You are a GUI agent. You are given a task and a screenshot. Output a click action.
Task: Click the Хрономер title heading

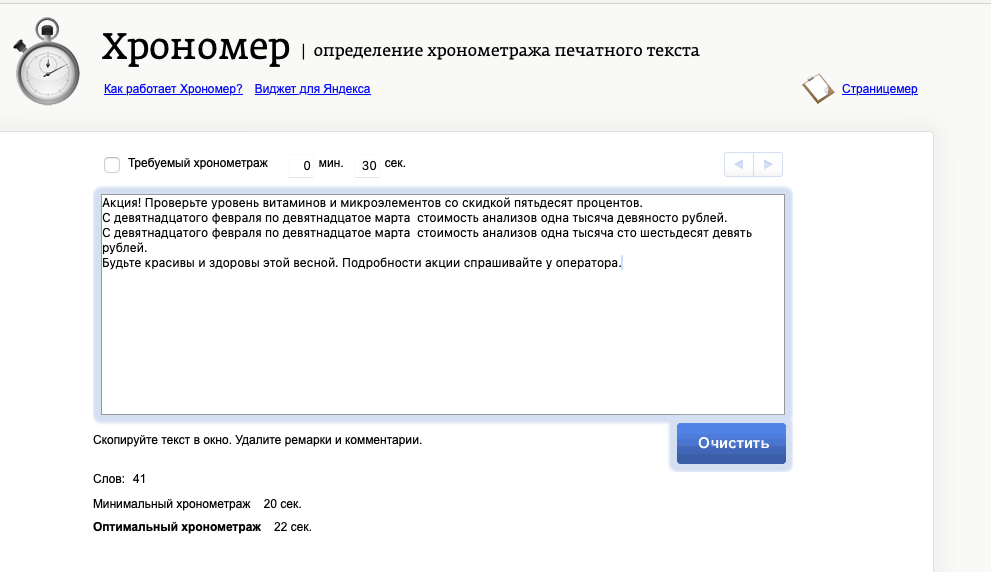tap(195, 47)
